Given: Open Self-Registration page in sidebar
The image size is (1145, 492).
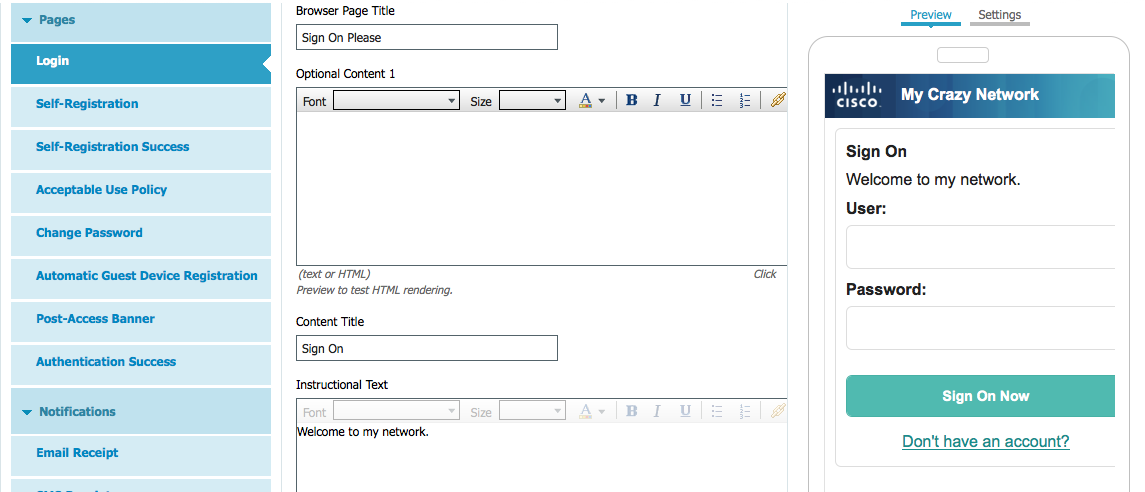Looking at the screenshot, I should coord(87,104).
